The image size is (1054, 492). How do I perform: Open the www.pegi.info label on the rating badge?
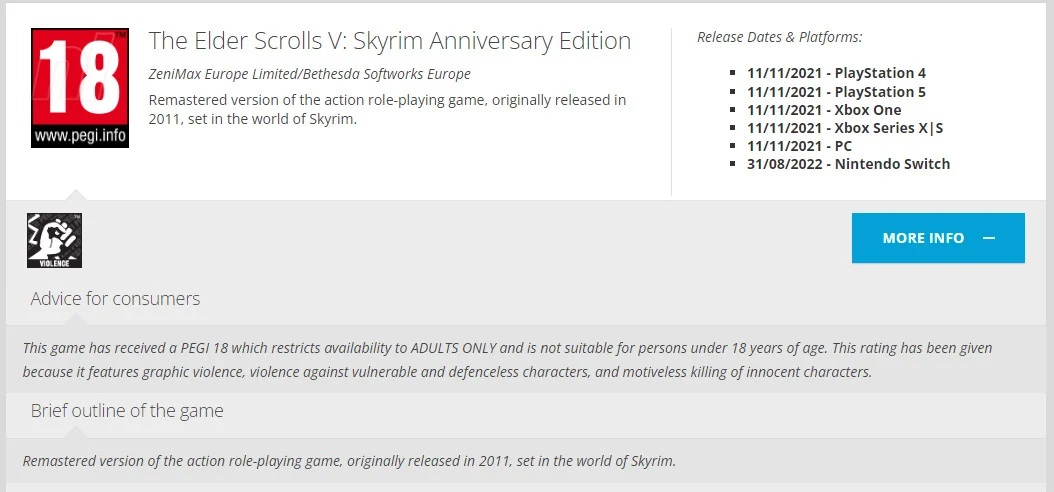pyautogui.click(x=80, y=136)
